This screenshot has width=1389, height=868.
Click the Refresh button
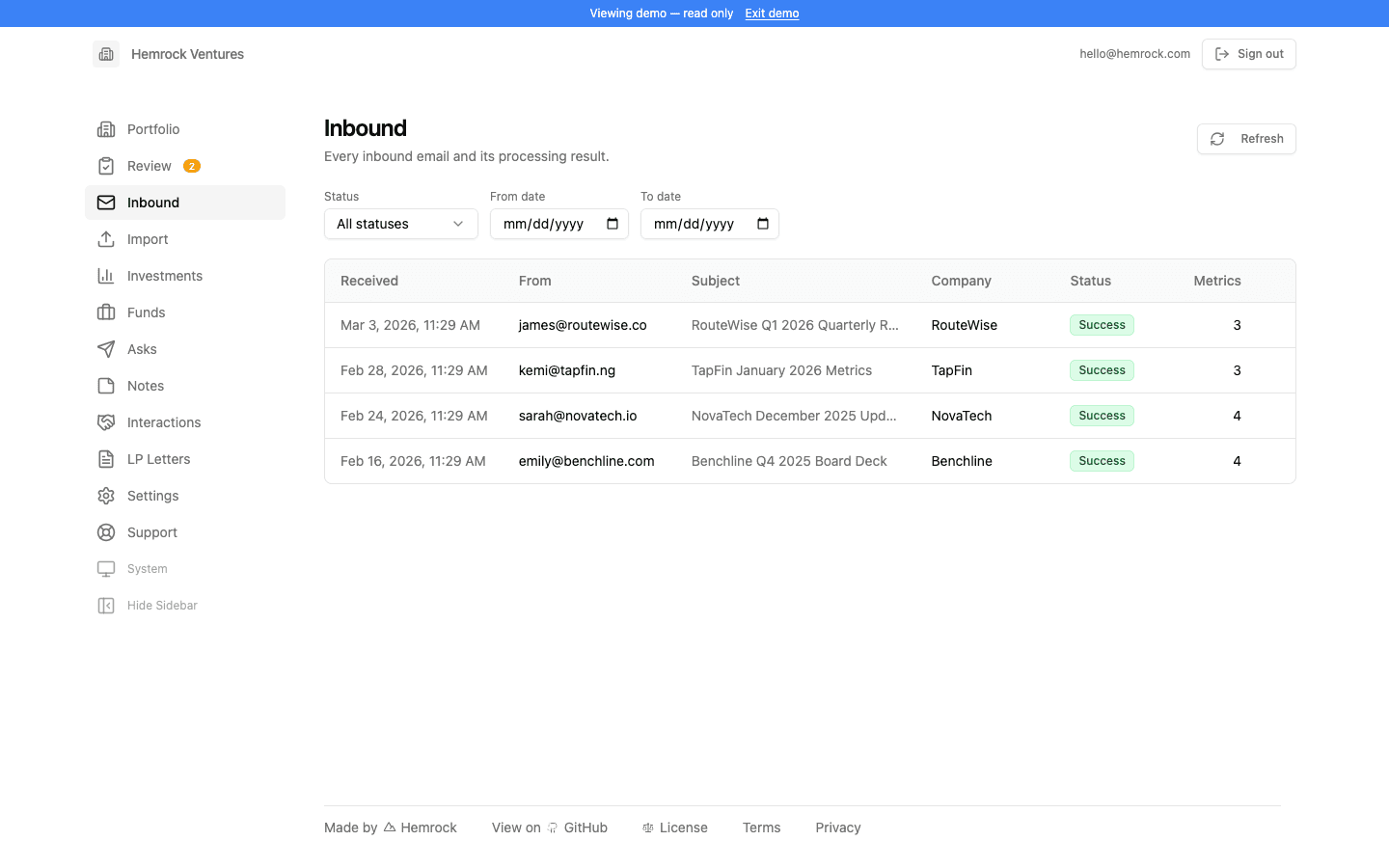coord(1246,139)
